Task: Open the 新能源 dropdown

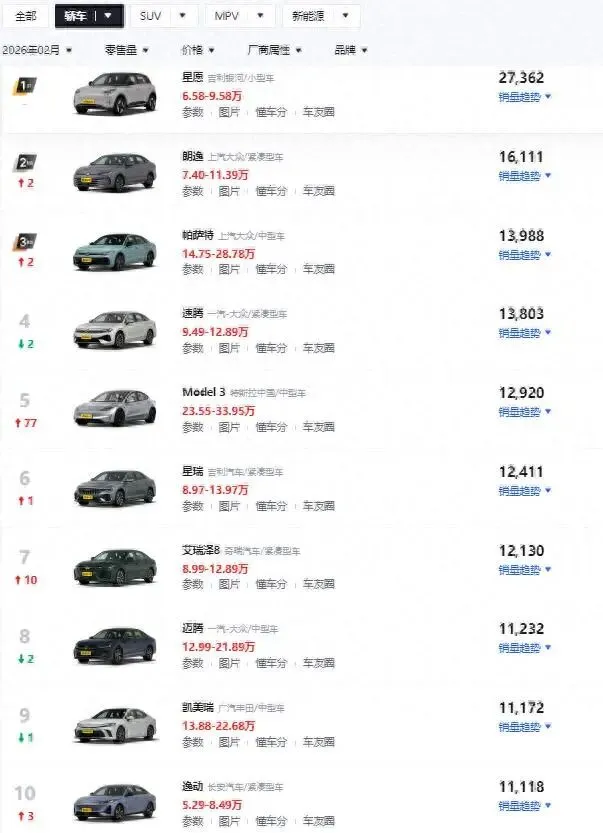Action: tap(345, 16)
